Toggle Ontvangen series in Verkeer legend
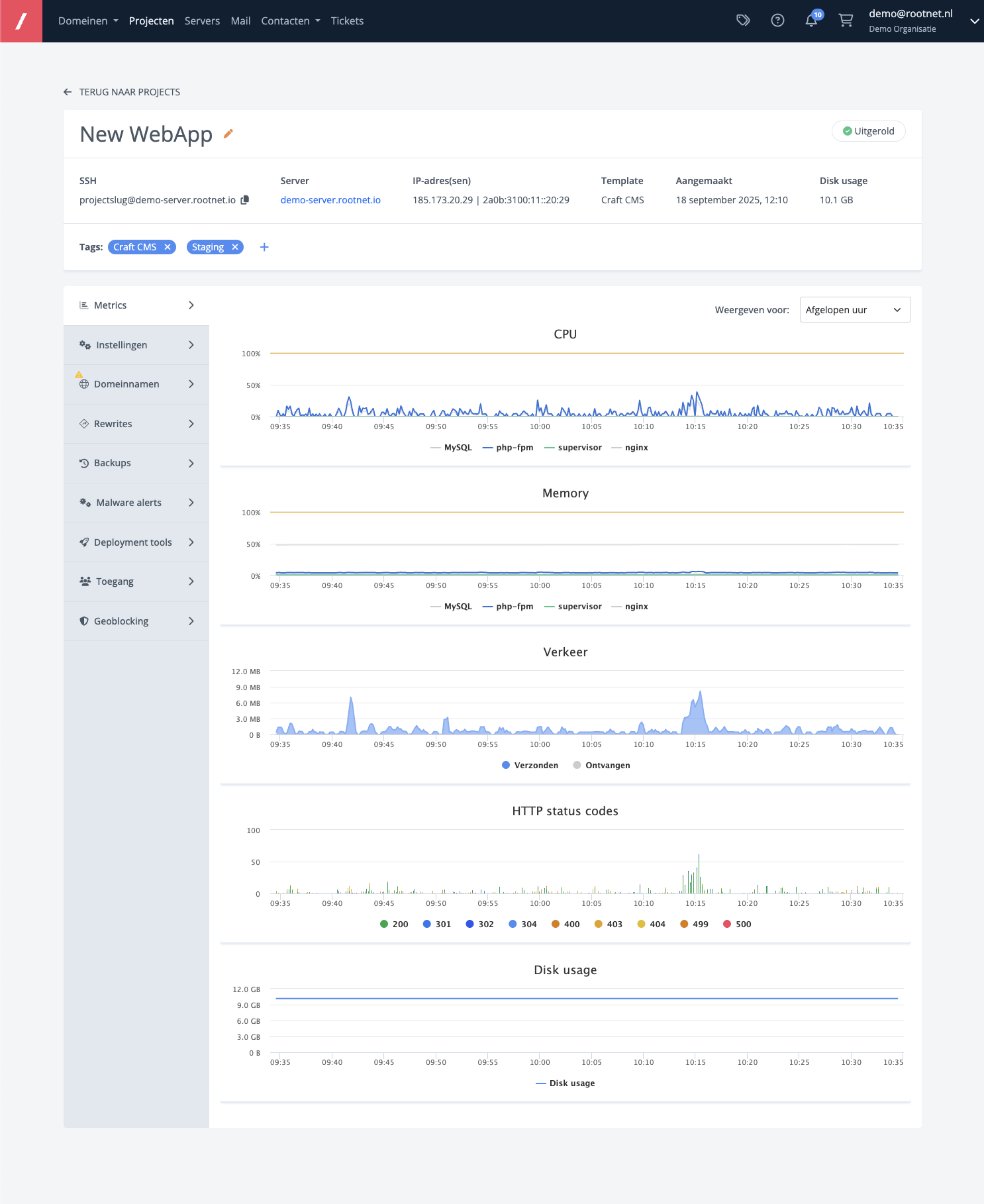Image resolution: width=984 pixels, height=1204 pixels. click(x=601, y=766)
